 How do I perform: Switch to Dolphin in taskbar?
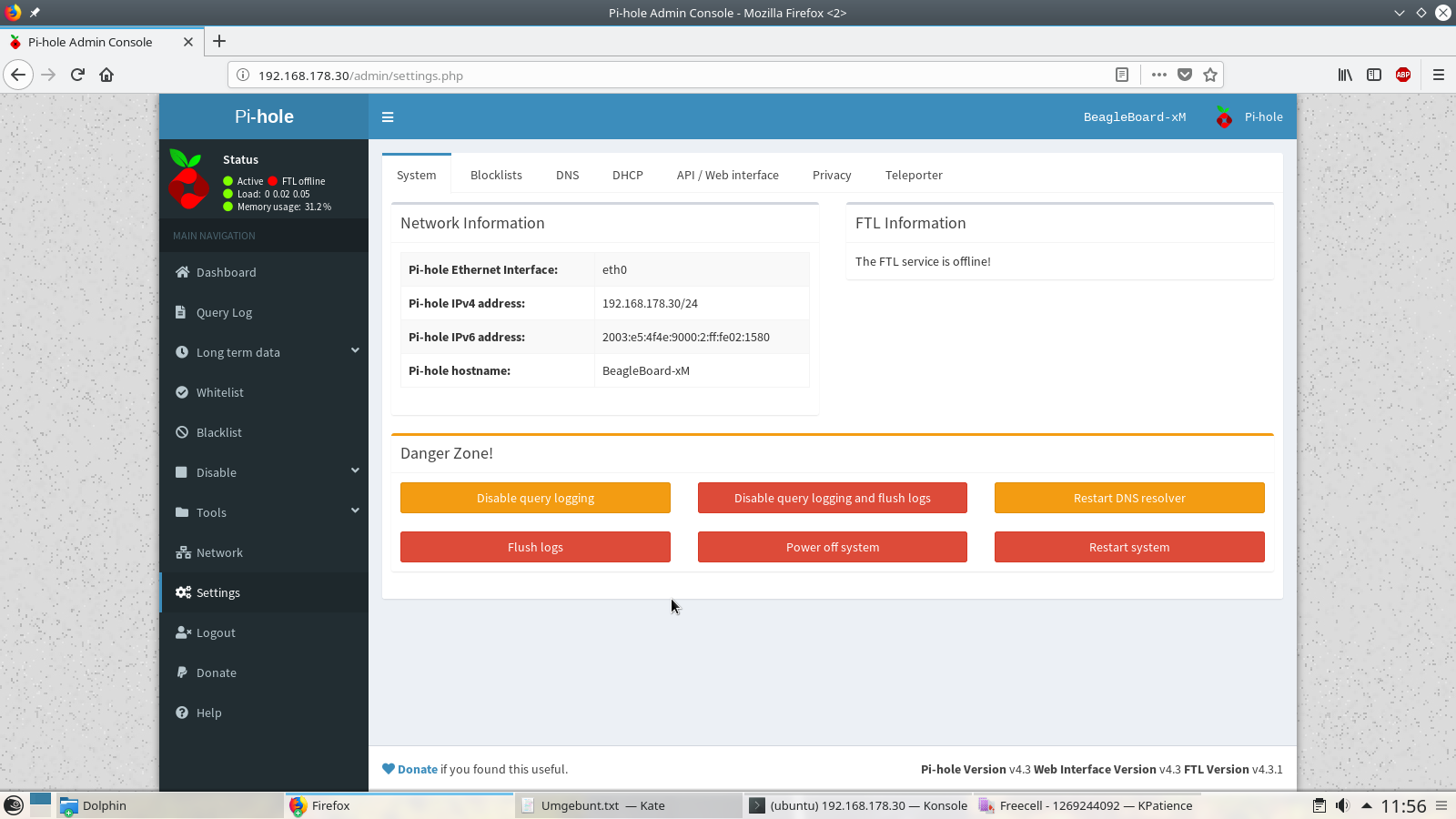pyautogui.click(x=170, y=805)
